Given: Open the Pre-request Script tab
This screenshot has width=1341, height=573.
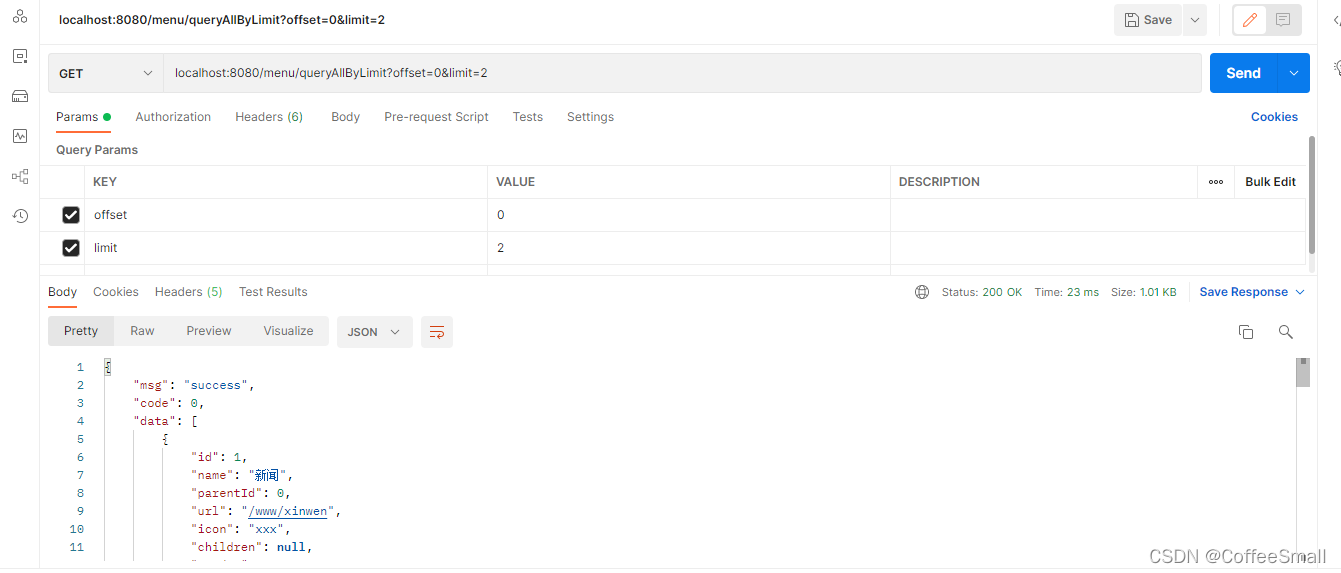Looking at the screenshot, I should tap(436, 117).
